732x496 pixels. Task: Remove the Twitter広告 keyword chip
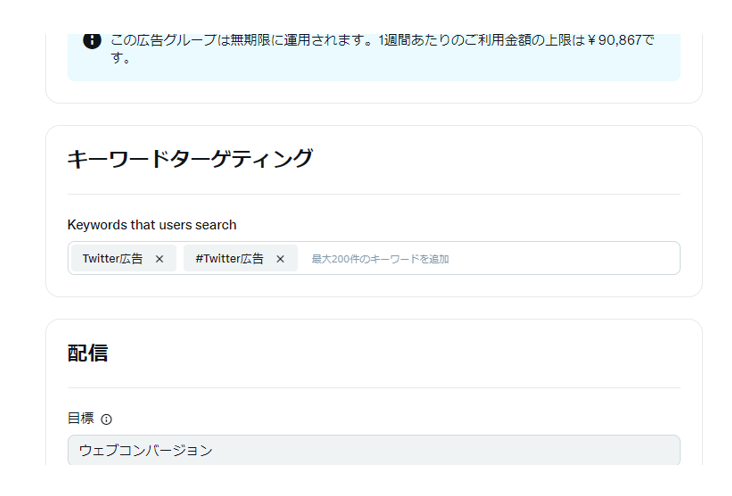point(159,259)
